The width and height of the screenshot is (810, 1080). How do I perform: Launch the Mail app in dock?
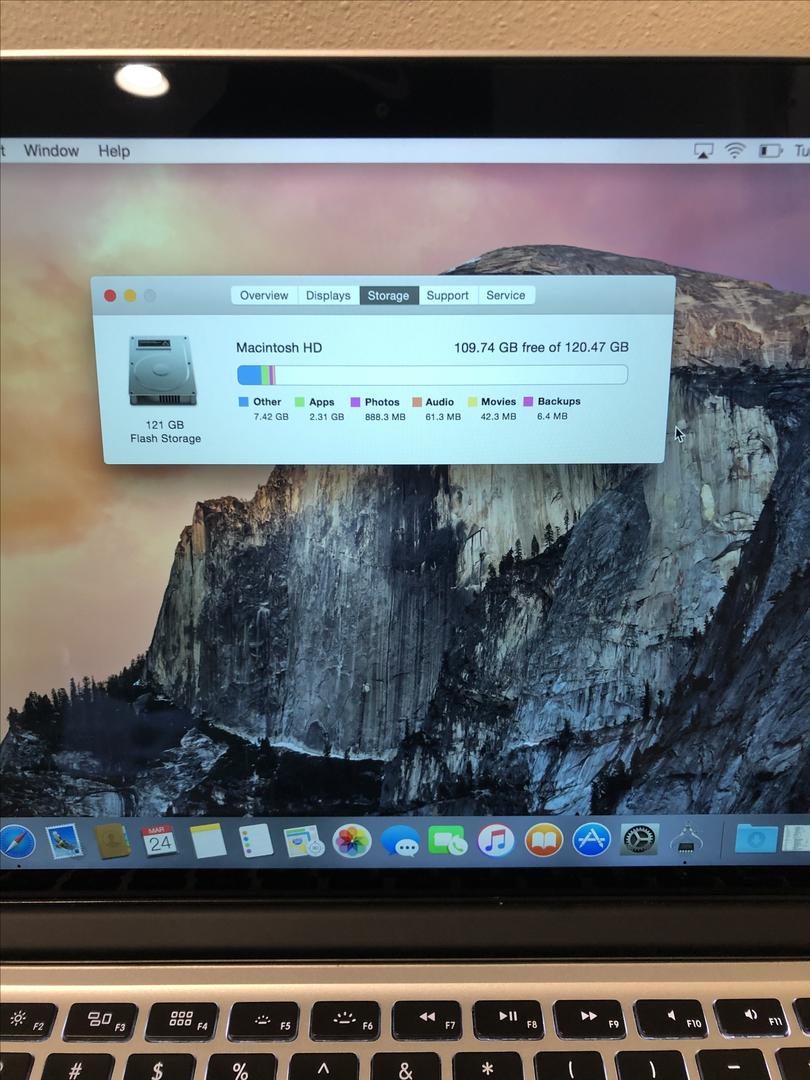pyautogui.click(x=64, y=842)
